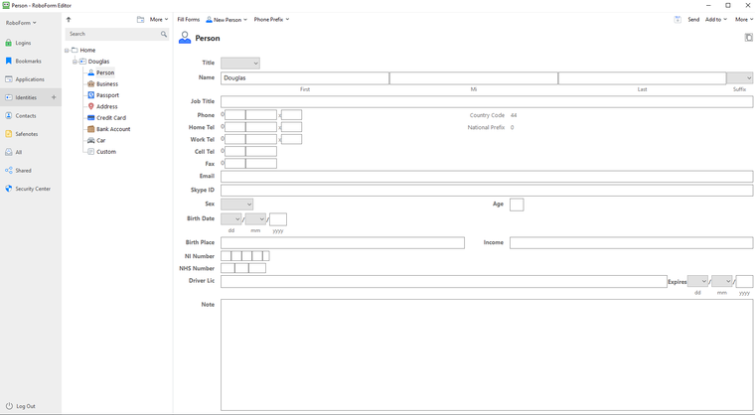Open the Title dropdown
Image resolution: width=755 pixels, height=415 pixels.
point(240,63)
